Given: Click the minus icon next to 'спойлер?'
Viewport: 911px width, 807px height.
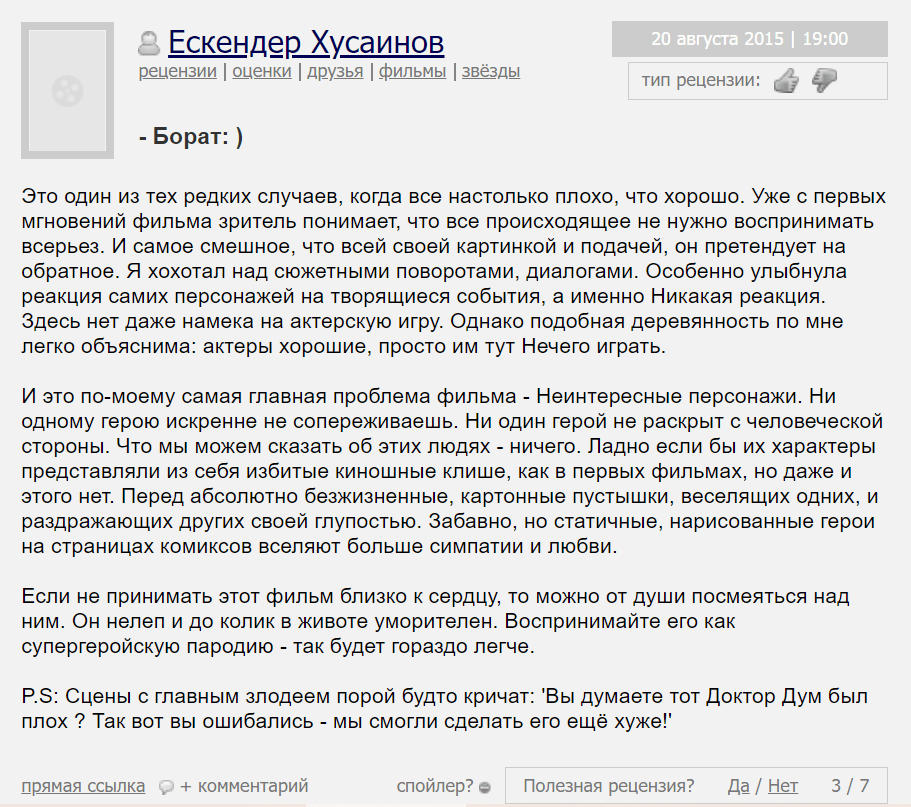Looking at the screenshot, I should (487, 787).
